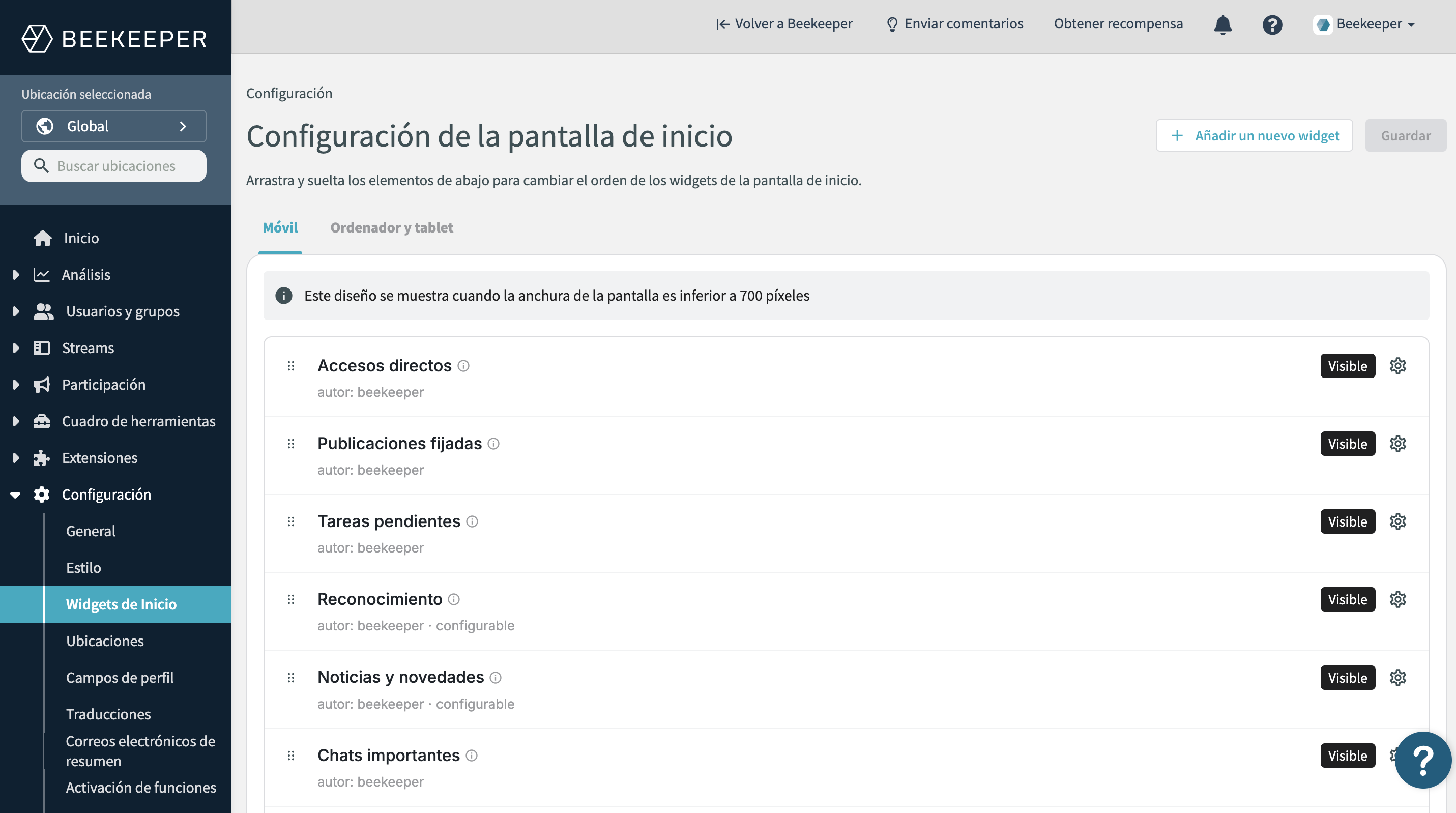Expand the Usuarios y grupos arrow

coord(15,311)
